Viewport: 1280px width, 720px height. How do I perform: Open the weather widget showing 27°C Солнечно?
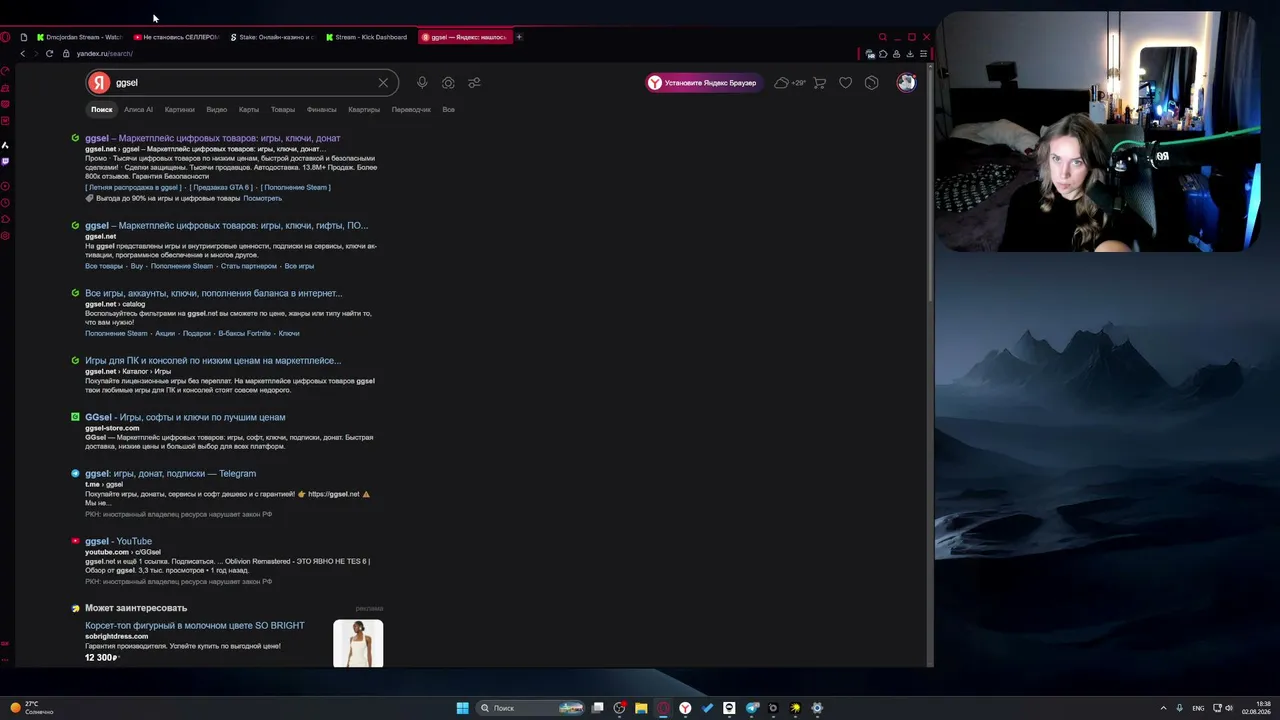(31, 708)
